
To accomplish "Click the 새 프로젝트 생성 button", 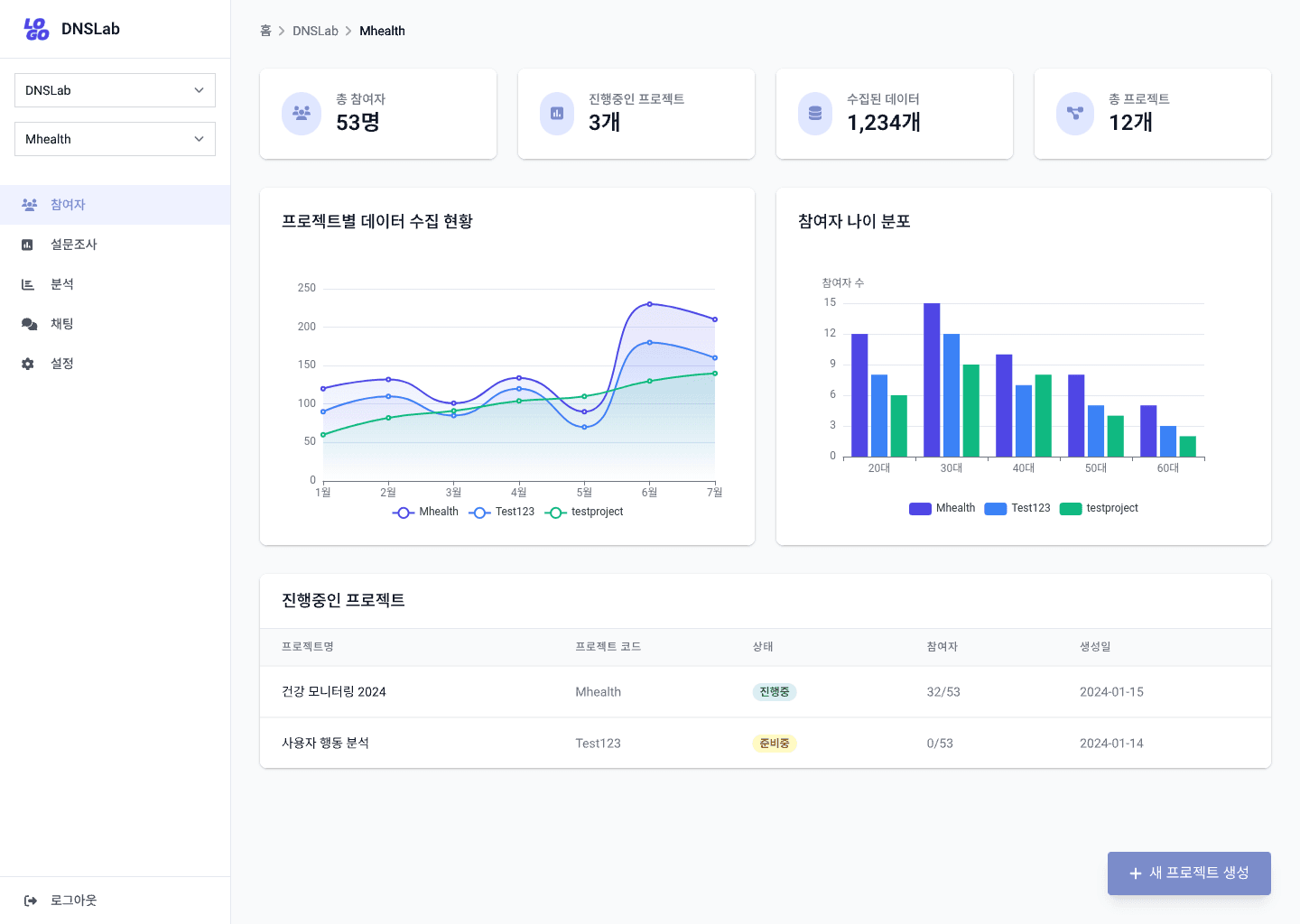I will (1189, 873).
